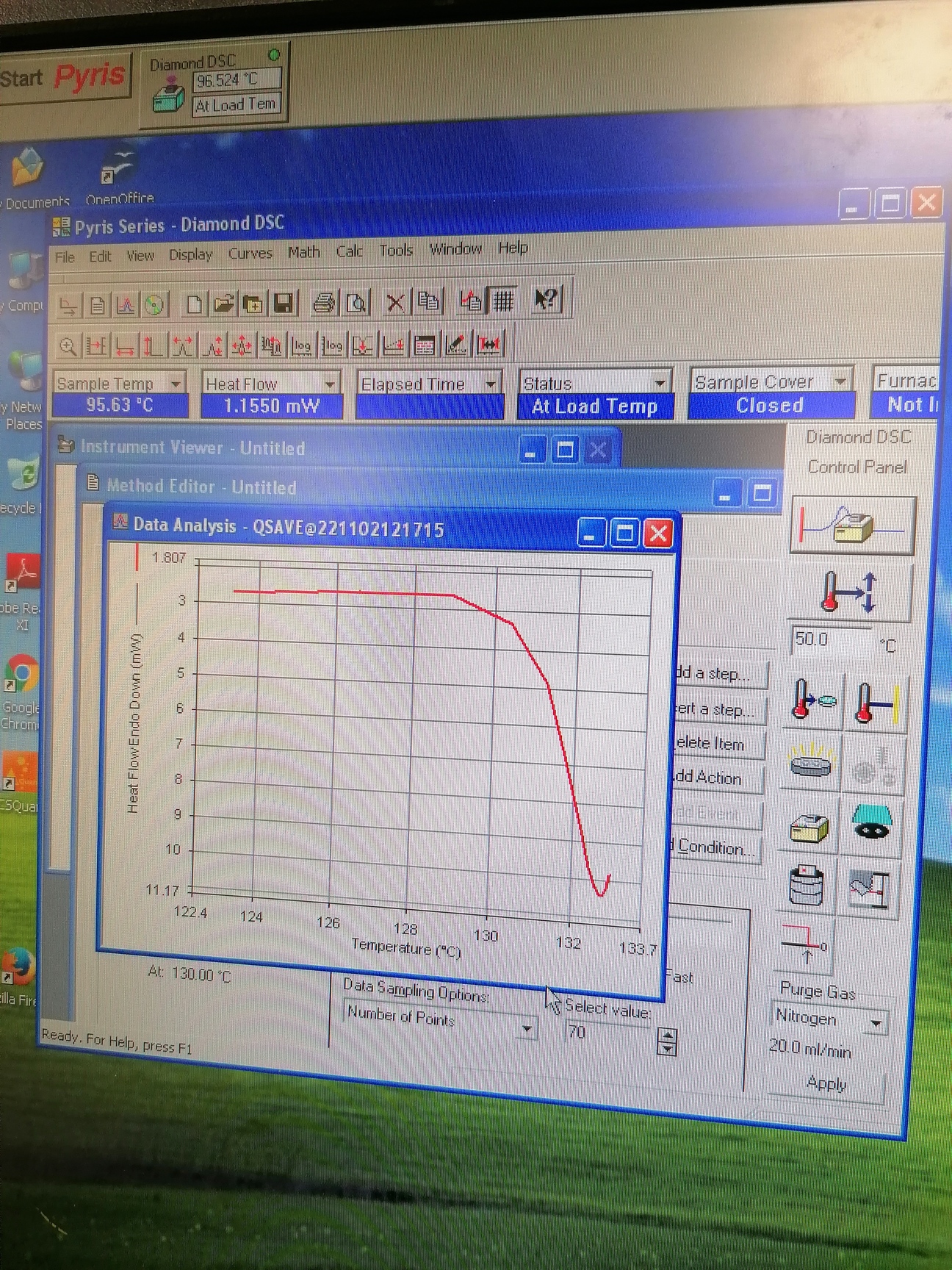
Task: Click the context Help arrow icon
Action: pos(547,298)
